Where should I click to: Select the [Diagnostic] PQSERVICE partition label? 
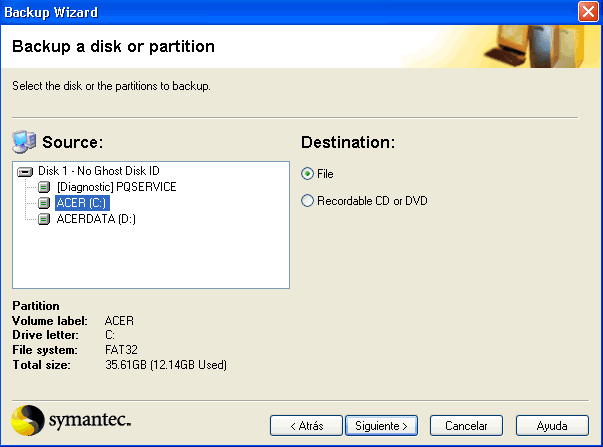pos(116,187)
